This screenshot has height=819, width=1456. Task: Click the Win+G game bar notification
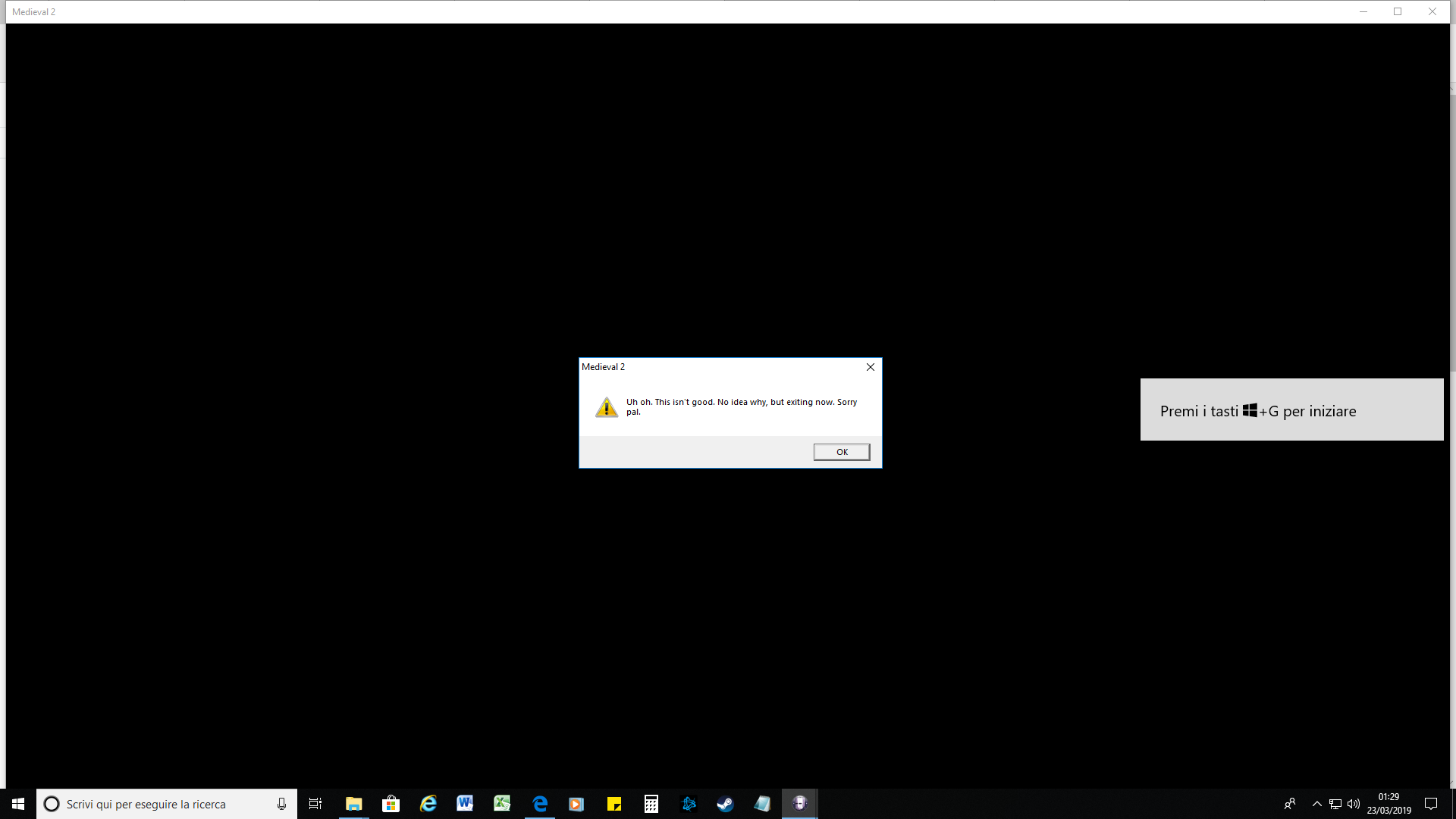click(1291, 409)
